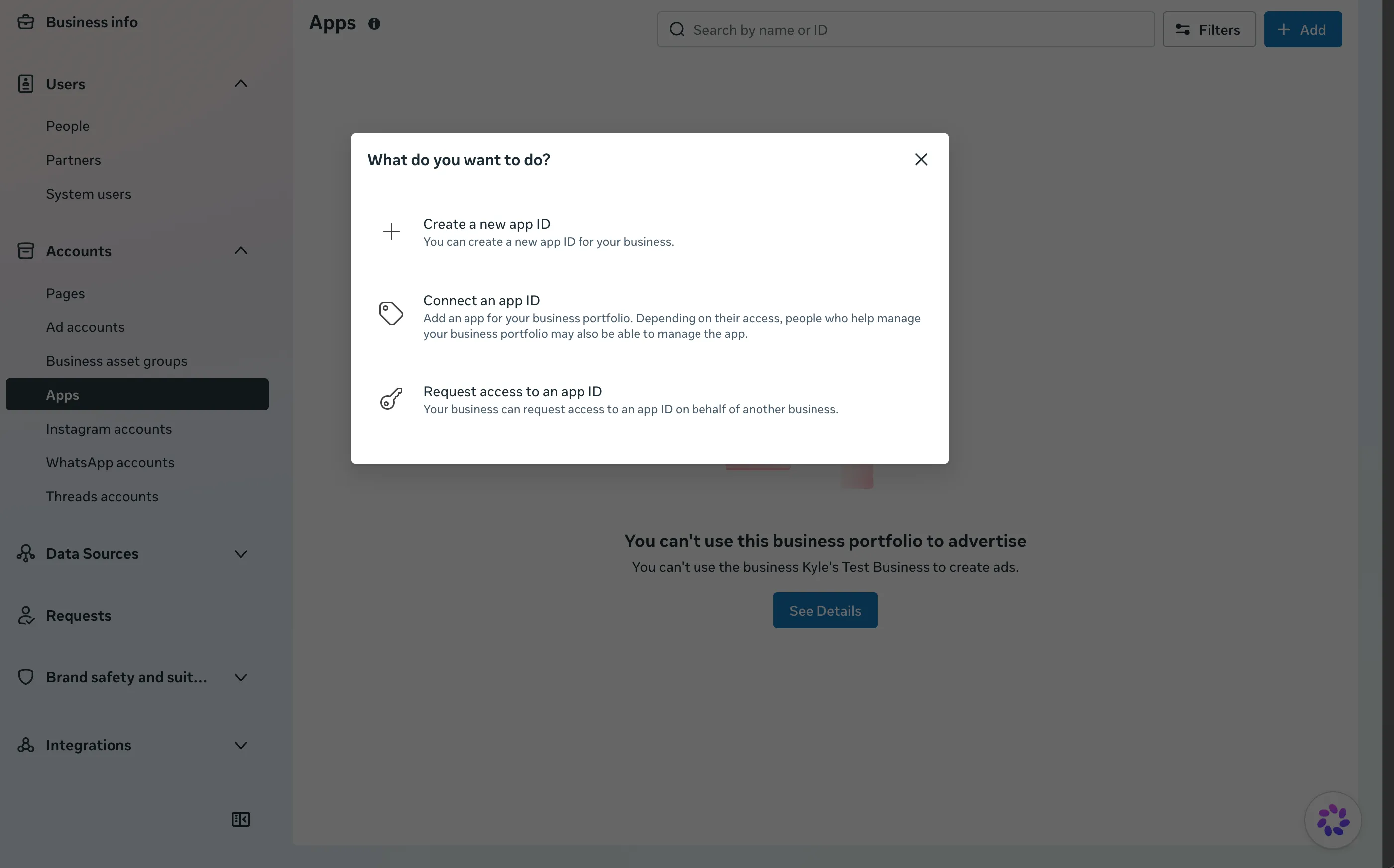This screenshot has height=868, width=1394.
Task: Click the Data Sources icon
Action: coord(26,553)
